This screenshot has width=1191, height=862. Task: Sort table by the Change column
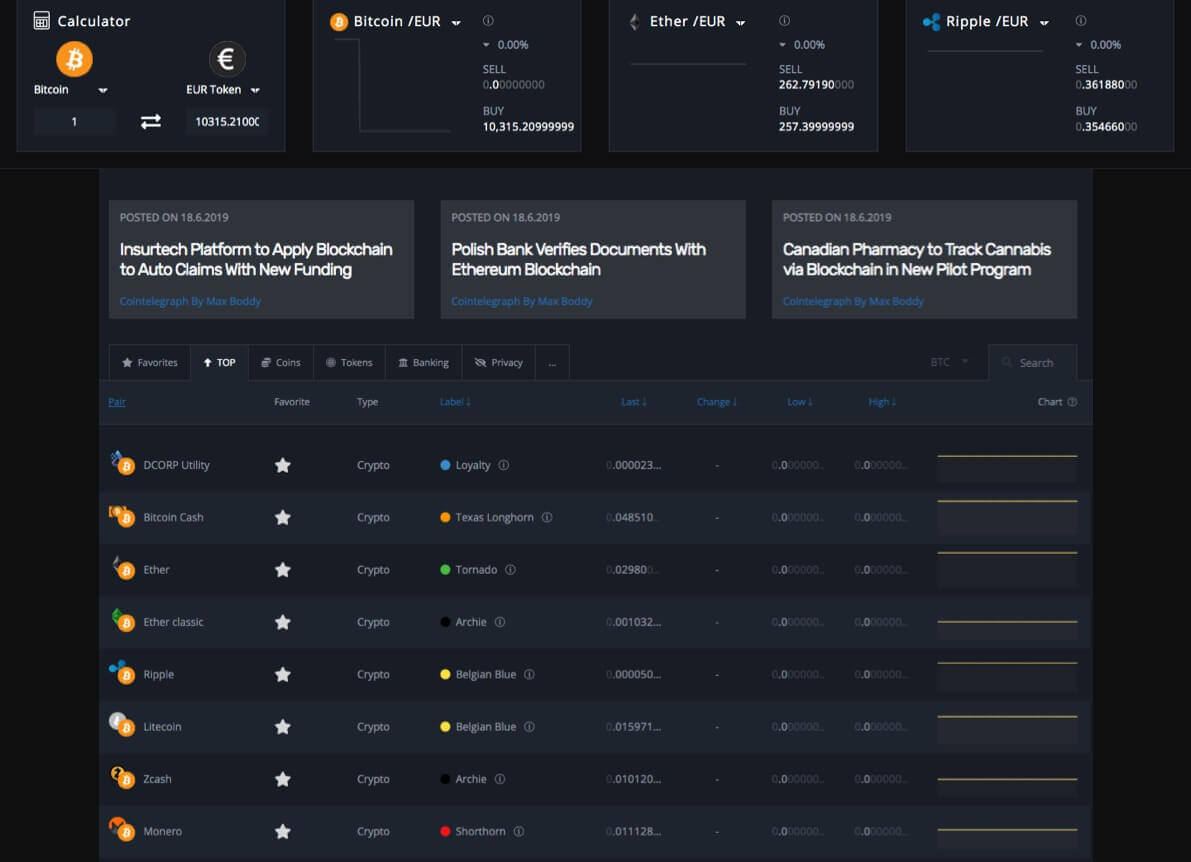pyautogui.click(x=716, y=402)
